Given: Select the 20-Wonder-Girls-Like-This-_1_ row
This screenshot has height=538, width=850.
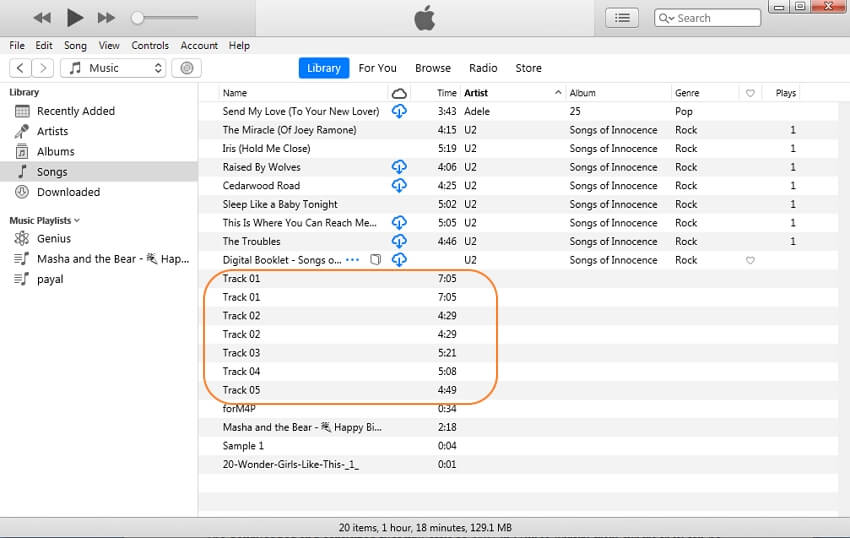Looking at the screenshot, I should point(518,464).
